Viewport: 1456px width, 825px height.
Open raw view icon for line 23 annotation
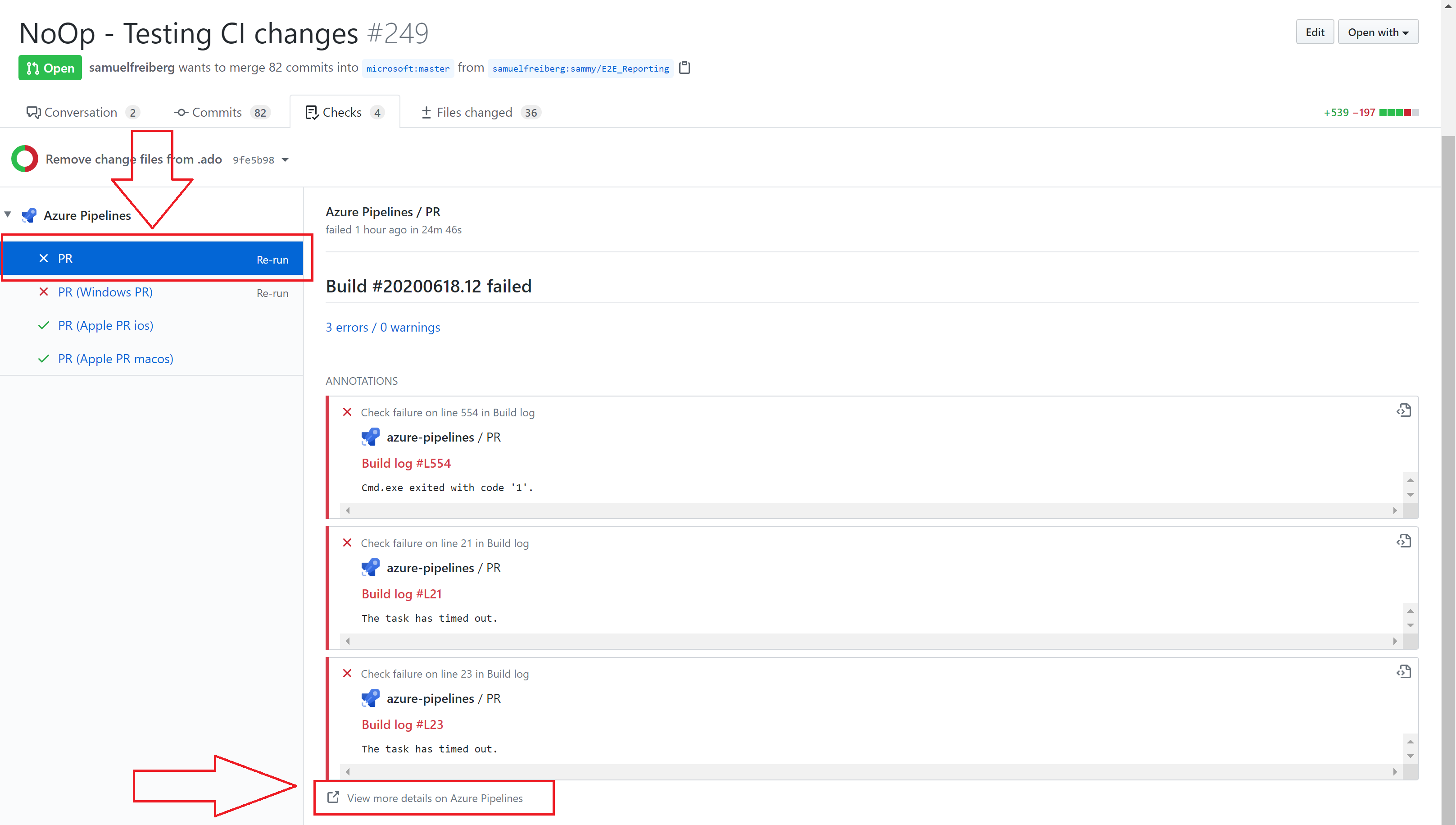tap(1403, 671)
